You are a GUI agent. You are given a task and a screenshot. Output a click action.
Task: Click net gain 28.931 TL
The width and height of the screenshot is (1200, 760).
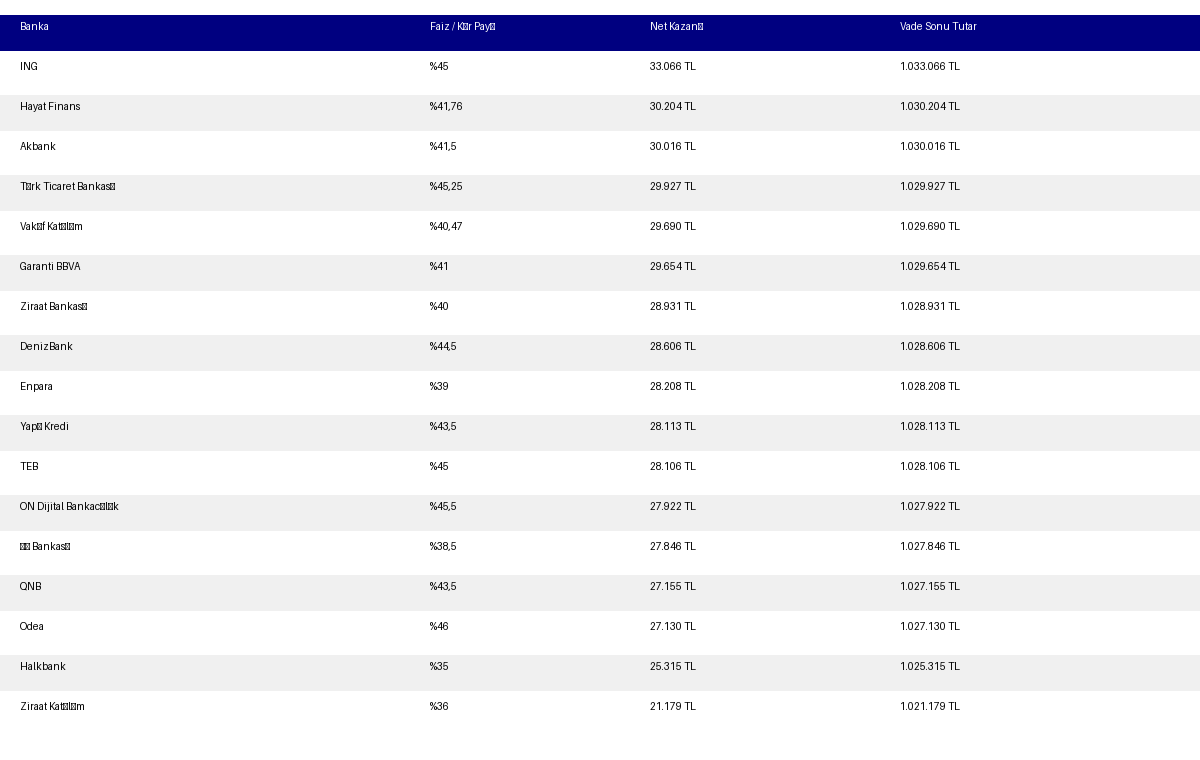pyautogui.click(x=673, y=307)
